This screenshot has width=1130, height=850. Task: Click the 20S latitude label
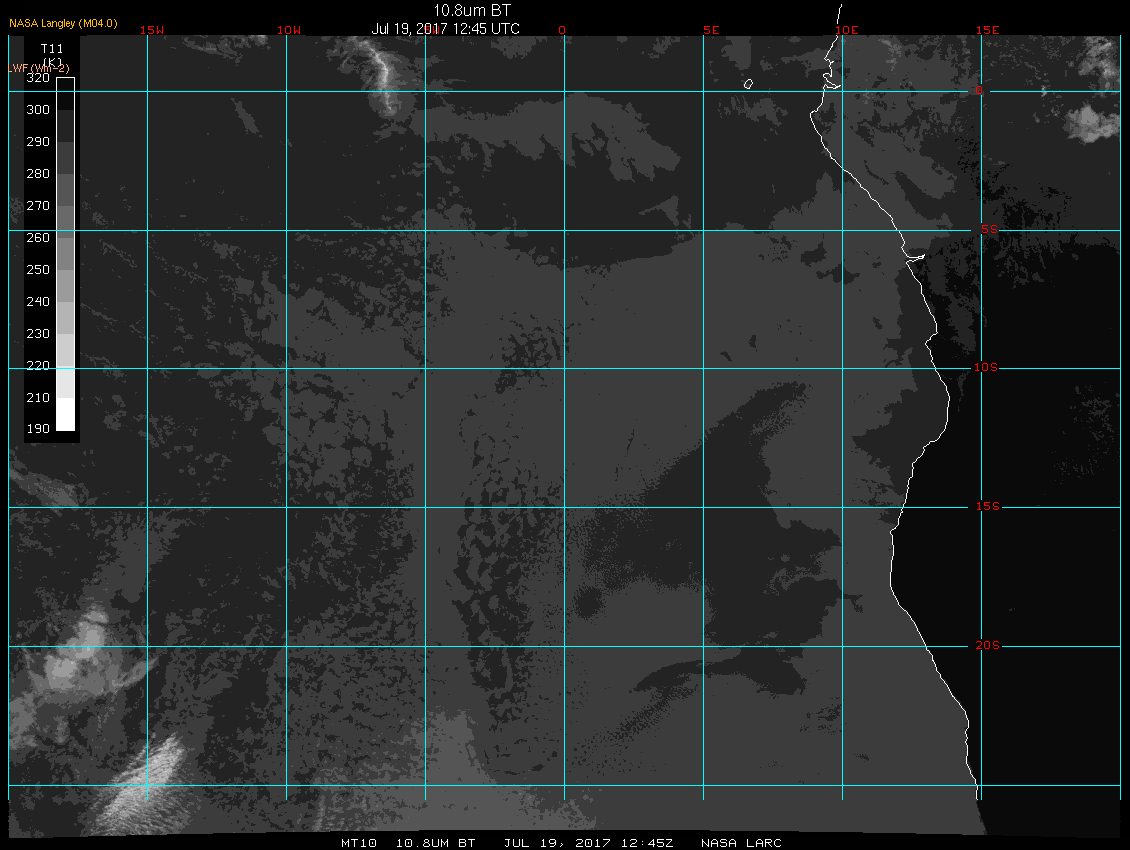988,645
